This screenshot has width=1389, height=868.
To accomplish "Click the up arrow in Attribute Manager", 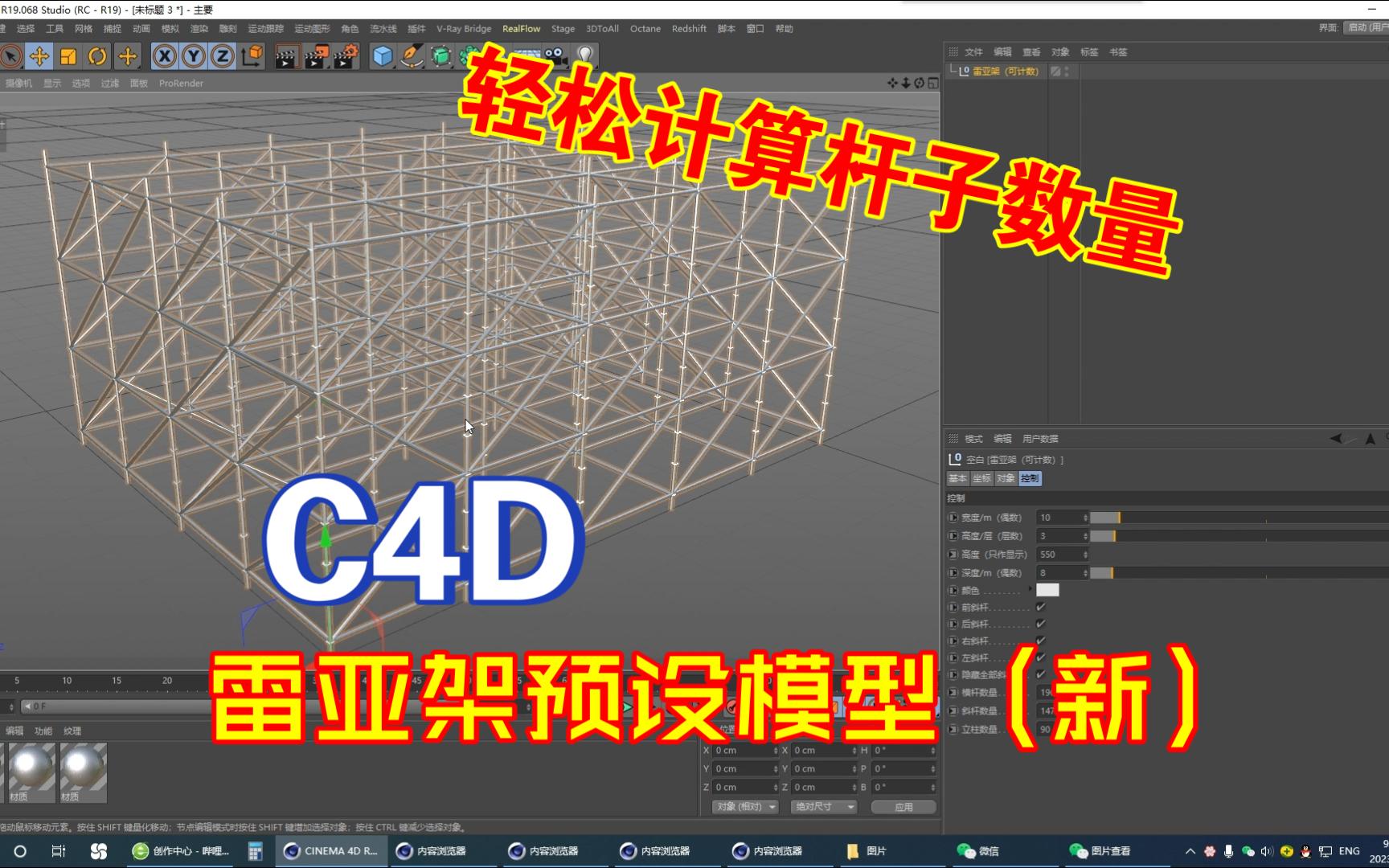I will tap(1371, 439).
